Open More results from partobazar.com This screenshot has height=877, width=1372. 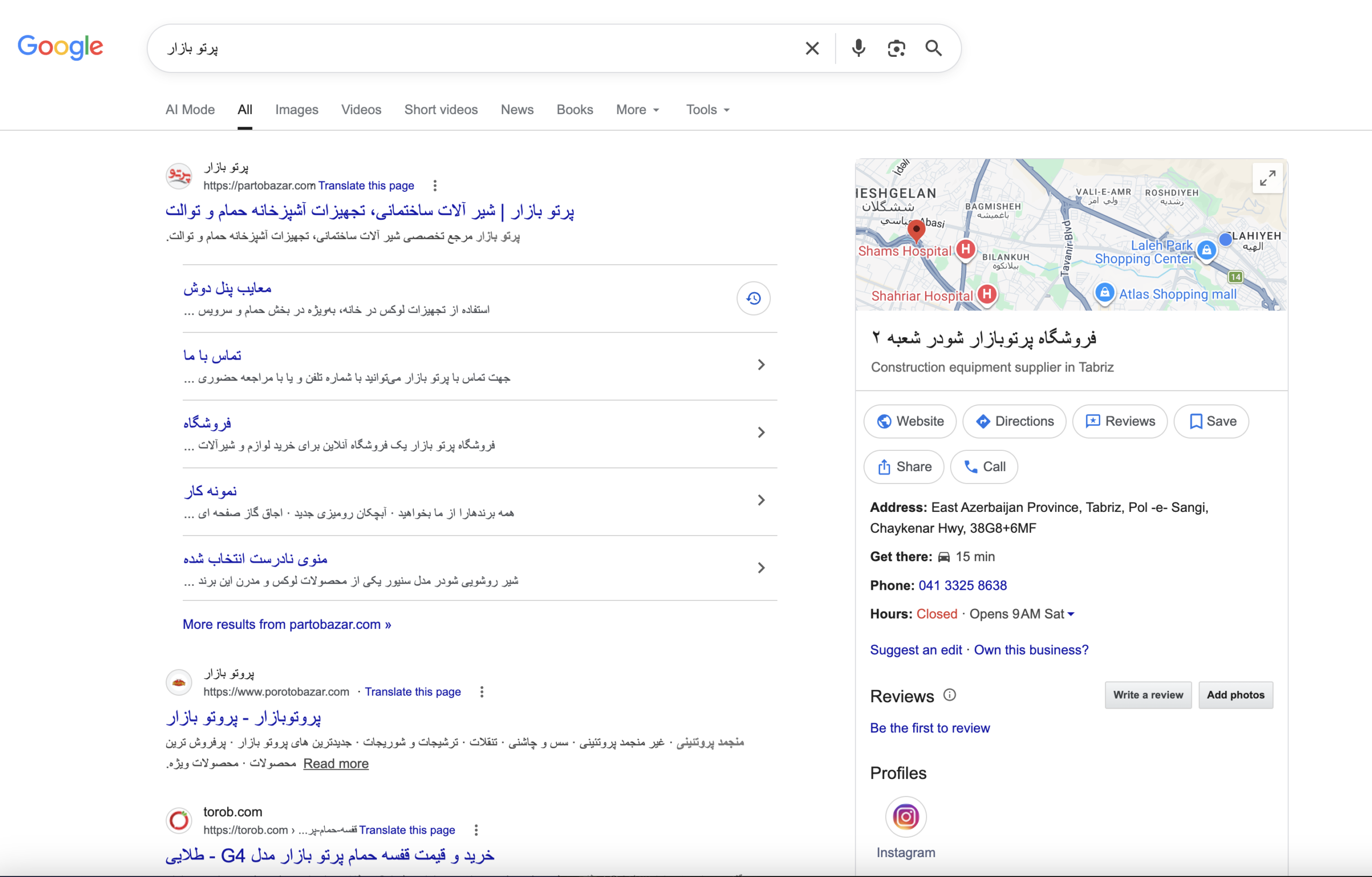287,625
